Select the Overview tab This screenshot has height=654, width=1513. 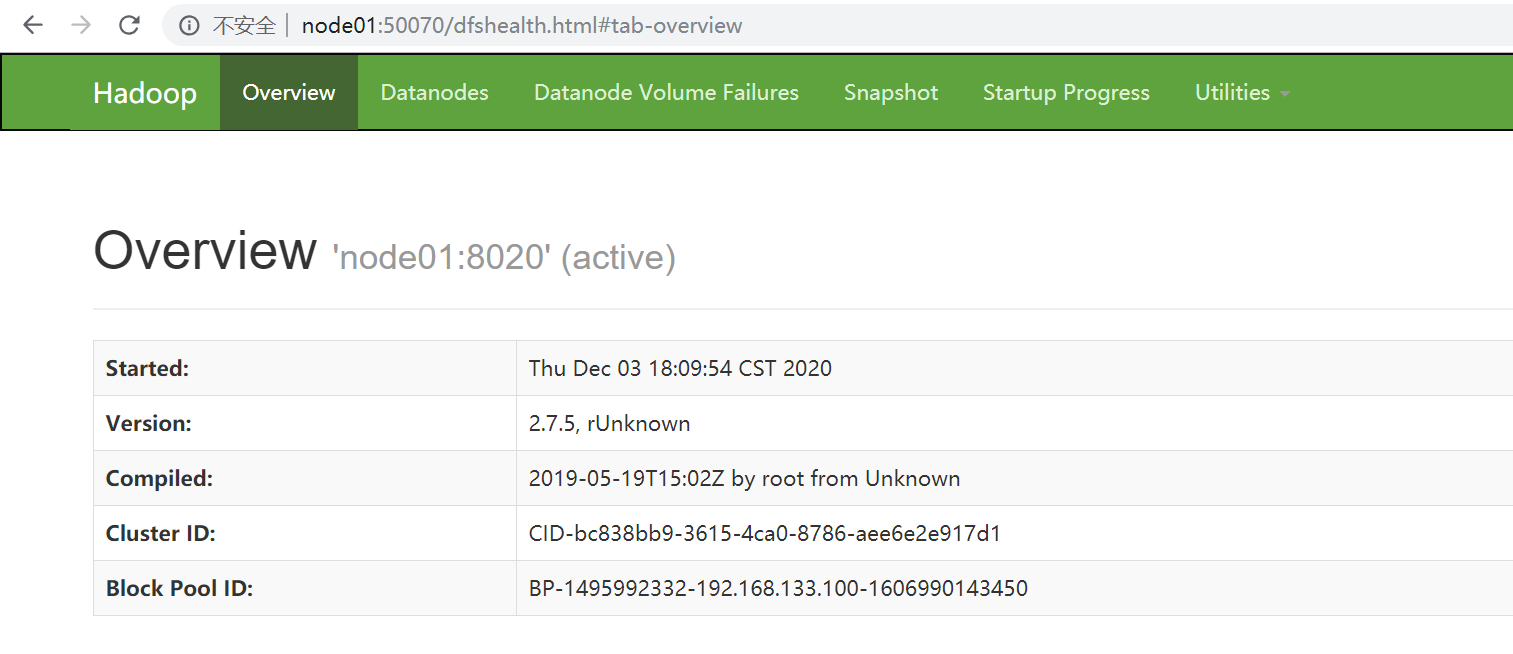[x=289, y=92]
